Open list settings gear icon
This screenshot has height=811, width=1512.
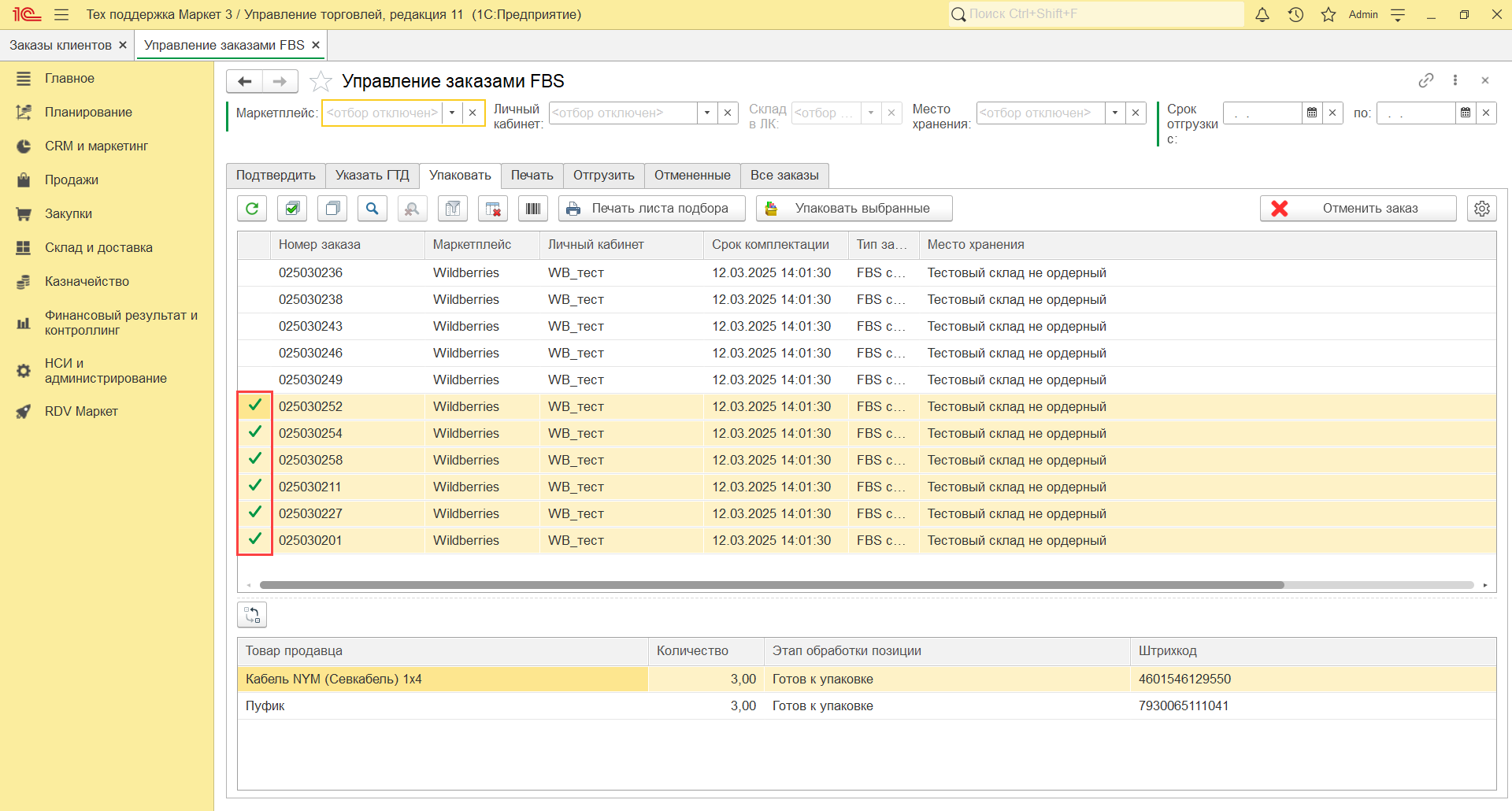(x=1482, y=209)
